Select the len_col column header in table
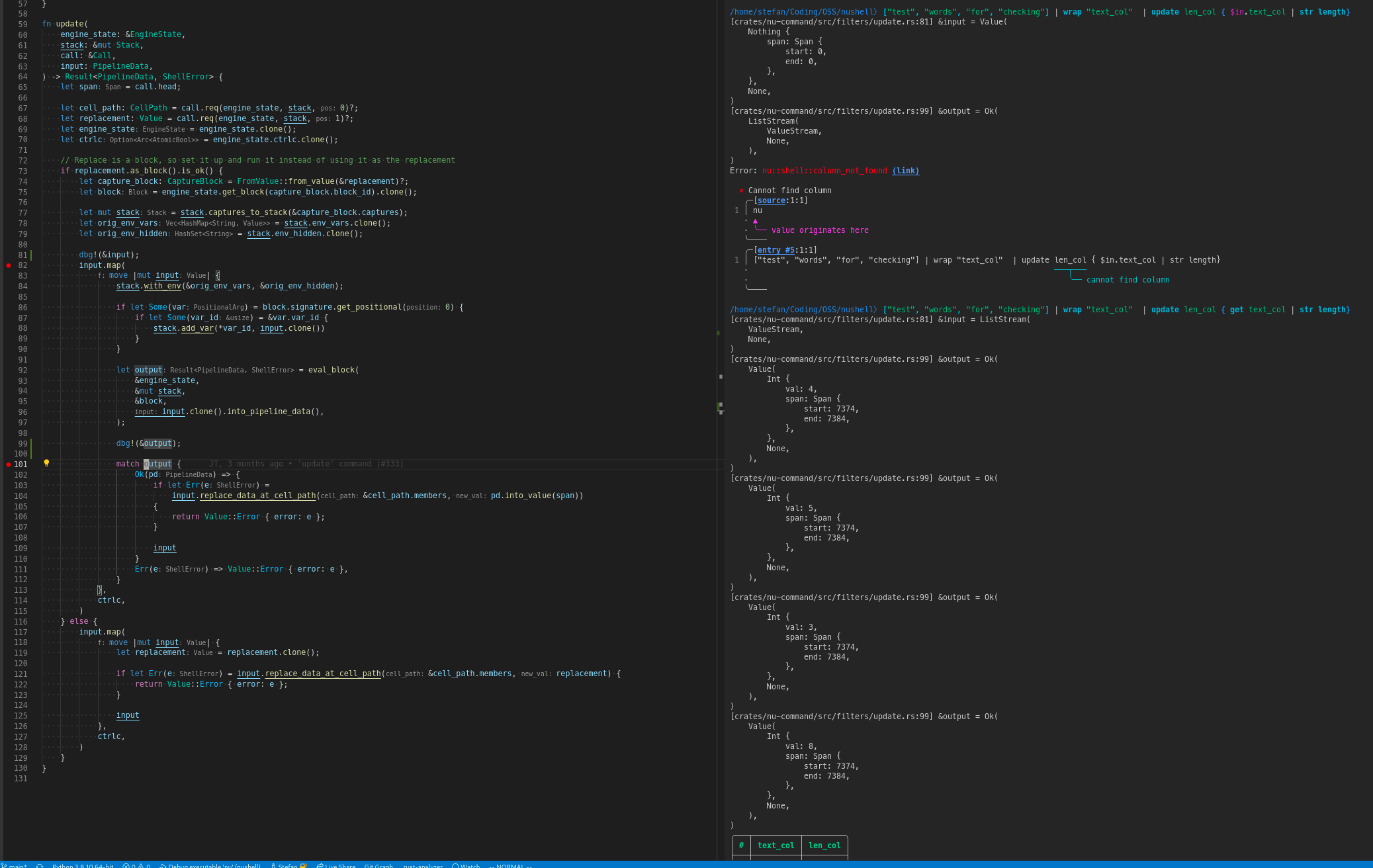 pos(824,845)
